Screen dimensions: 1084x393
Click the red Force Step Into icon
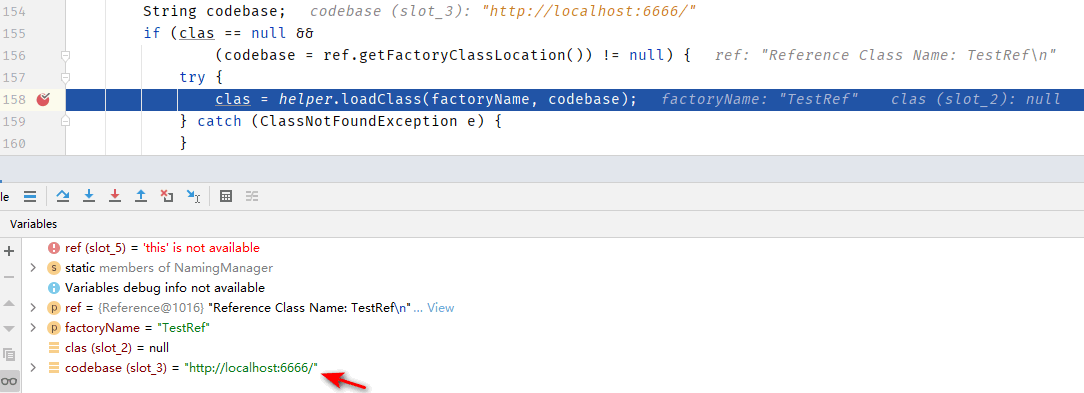click(115, 196)
